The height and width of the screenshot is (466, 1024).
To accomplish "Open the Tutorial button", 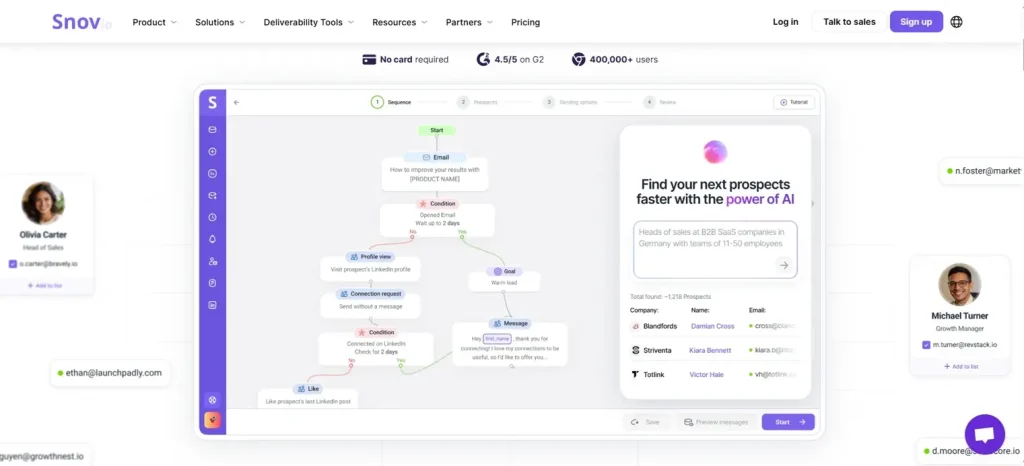I will pyautogui.click(x=794, y=102).
